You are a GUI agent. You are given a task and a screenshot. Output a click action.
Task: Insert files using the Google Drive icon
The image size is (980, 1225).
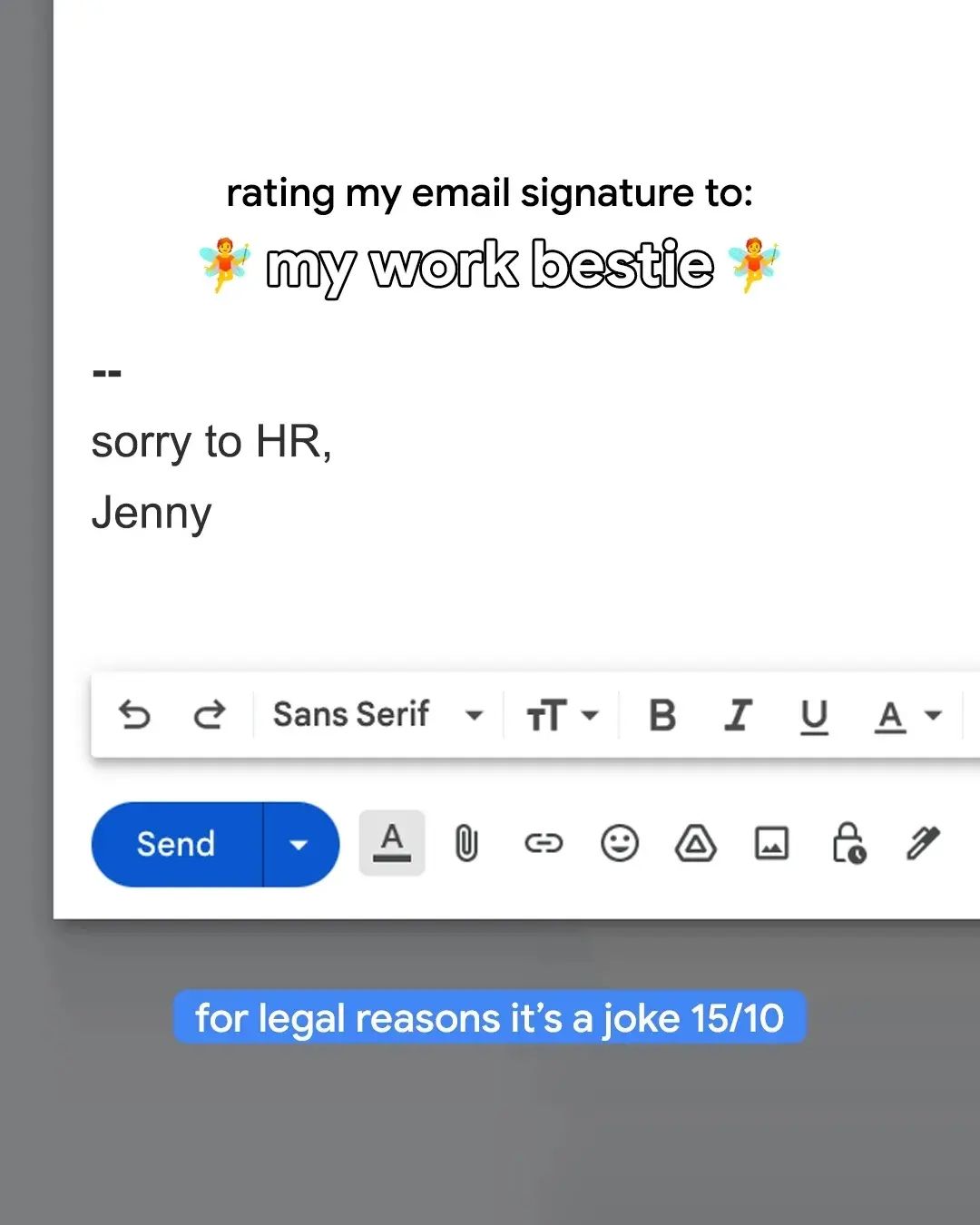coord(696,844)
